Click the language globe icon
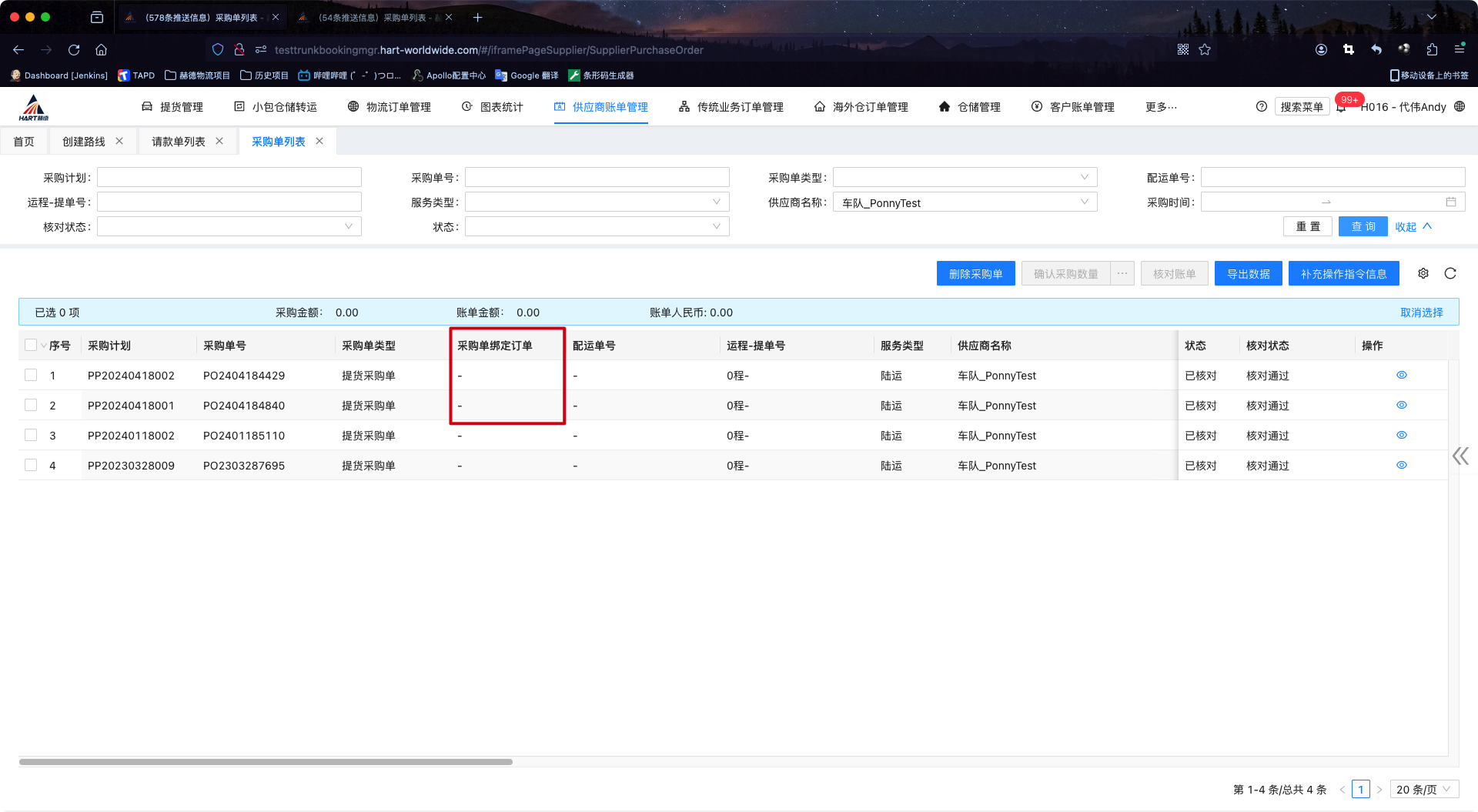1478x812 pixels. [1460, 107]
